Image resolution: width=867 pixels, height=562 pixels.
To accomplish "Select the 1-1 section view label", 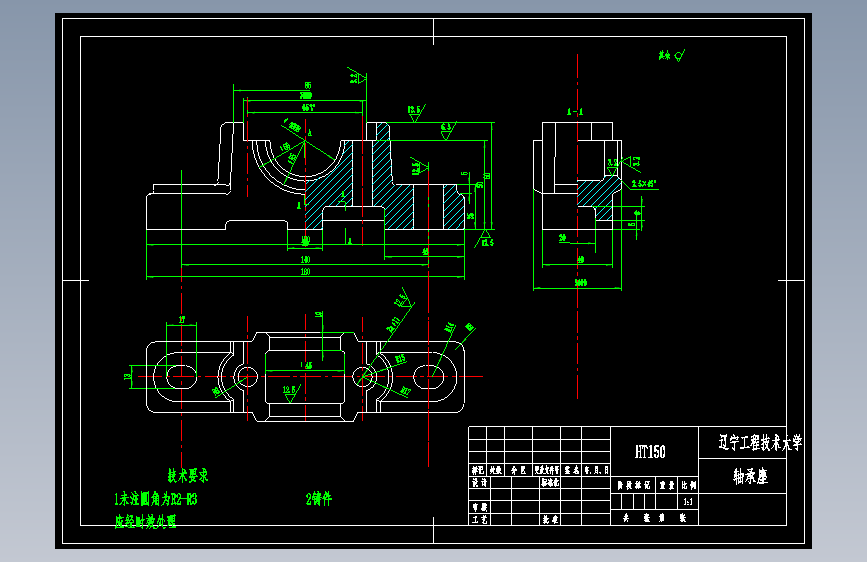I will coord(574,112).
